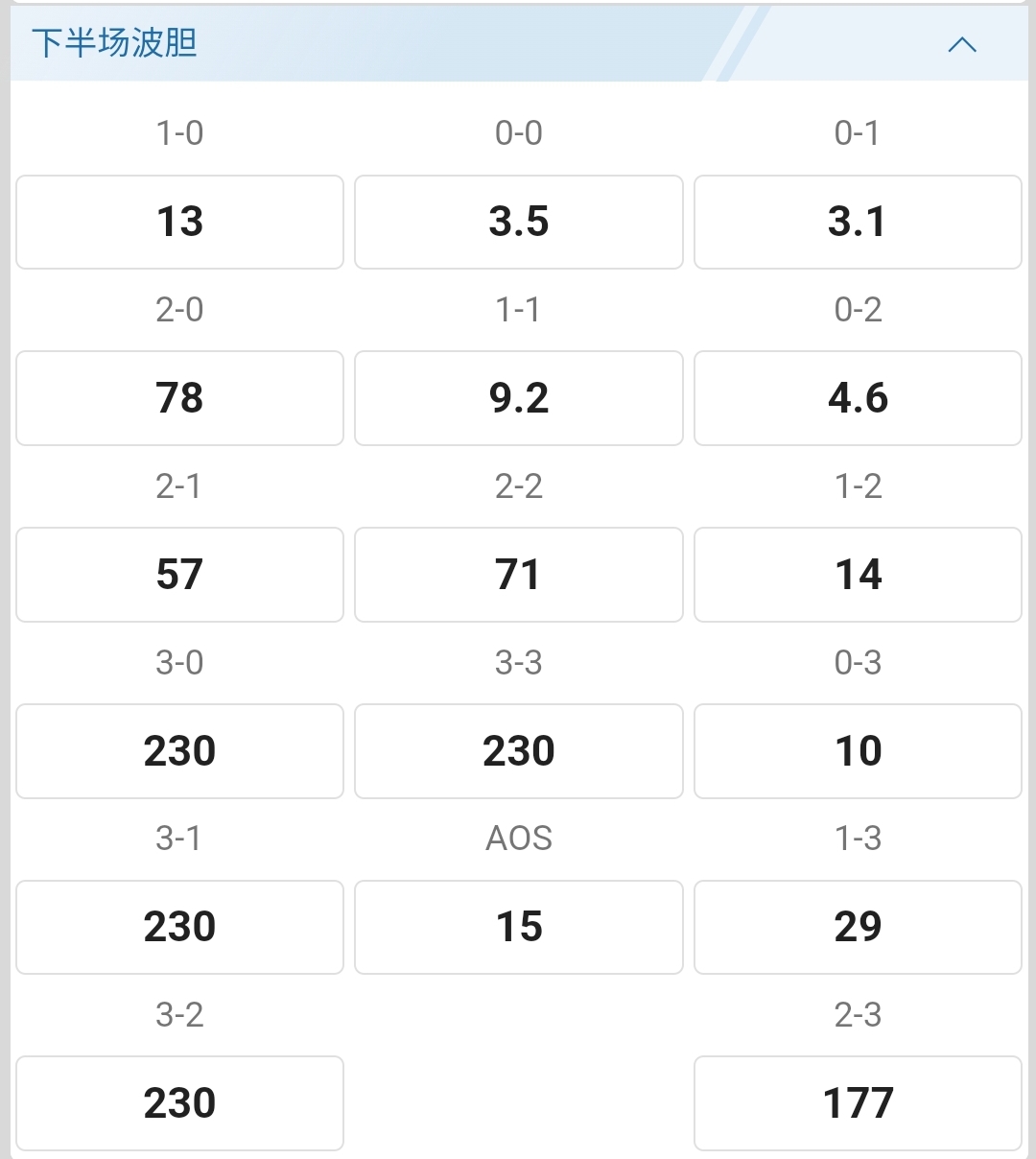The height and width of the screenshot is (1159, 1036).
Task: Pick 0-0 score at odds 3.5
Action: (518, 222)
